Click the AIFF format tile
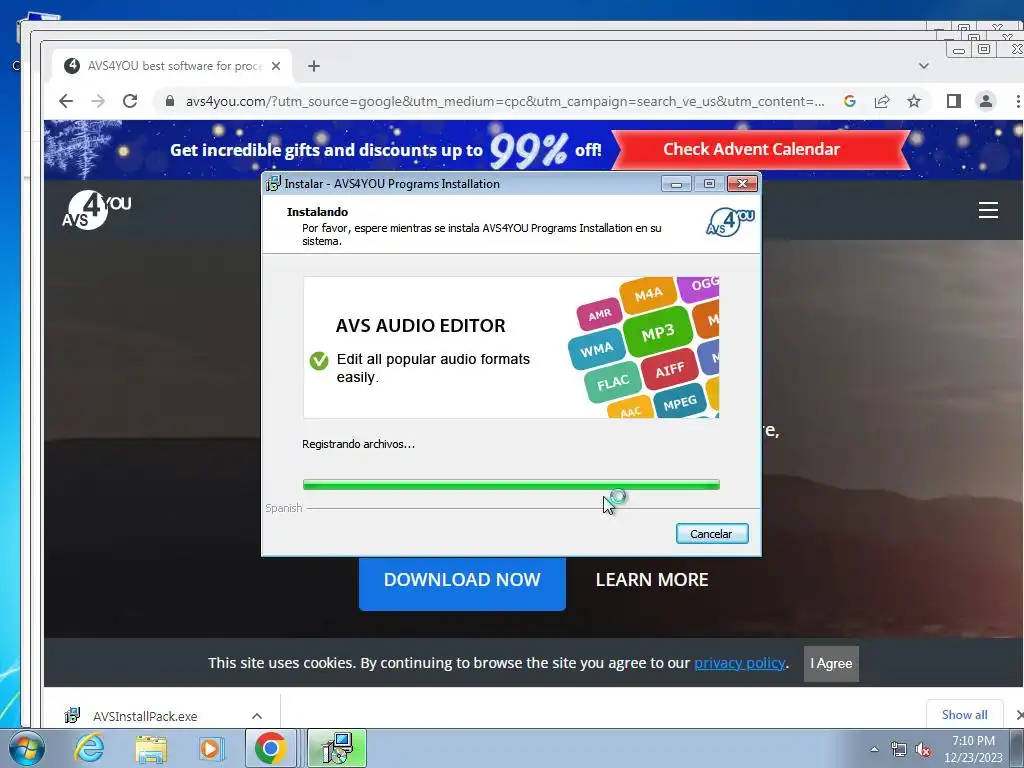The width and height of the screenshot is (1024, 768). 669,370
